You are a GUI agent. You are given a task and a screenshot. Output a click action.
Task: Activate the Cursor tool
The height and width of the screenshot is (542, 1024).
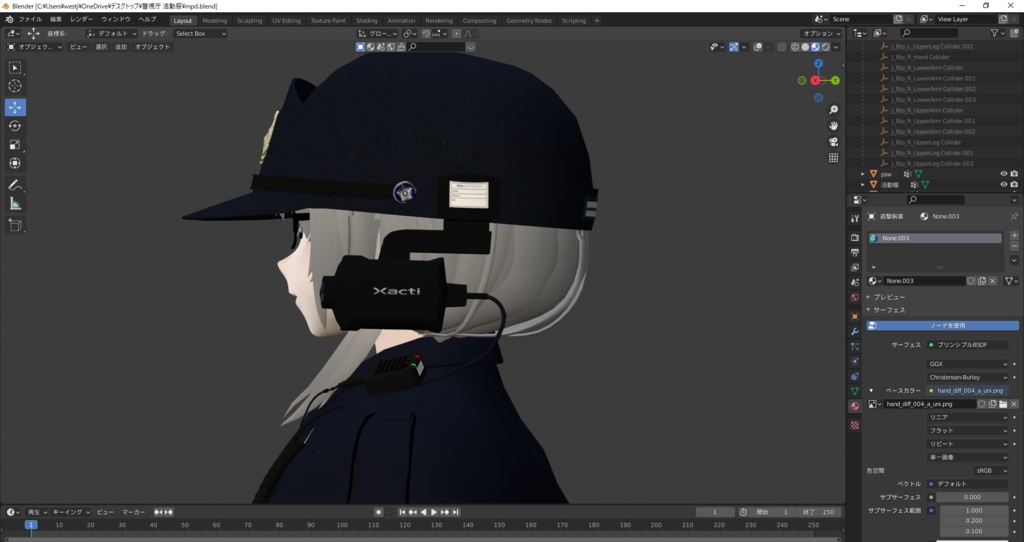click(15, 86)
